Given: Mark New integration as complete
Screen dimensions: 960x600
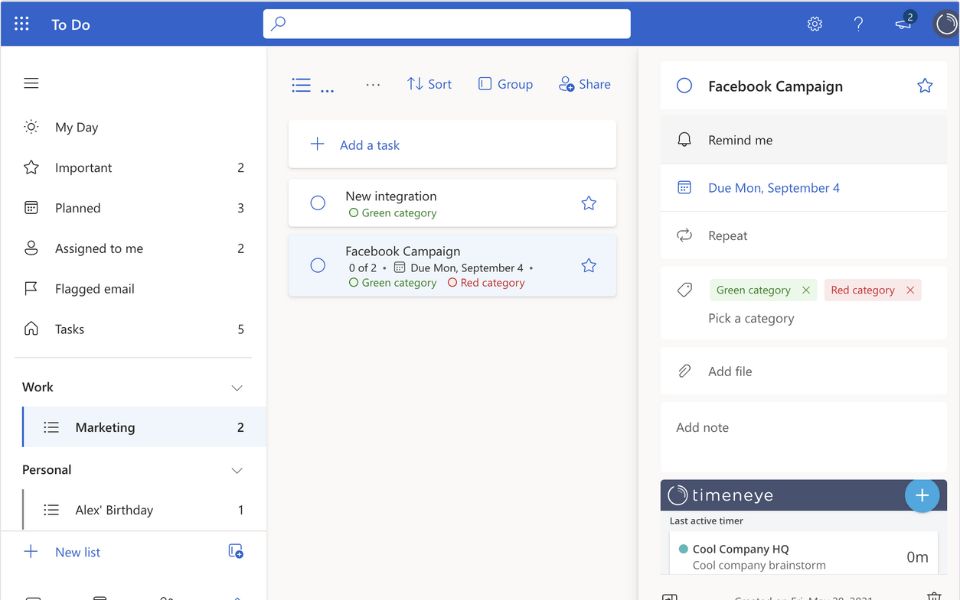Looking at the screenshot, I should [318, 203].
